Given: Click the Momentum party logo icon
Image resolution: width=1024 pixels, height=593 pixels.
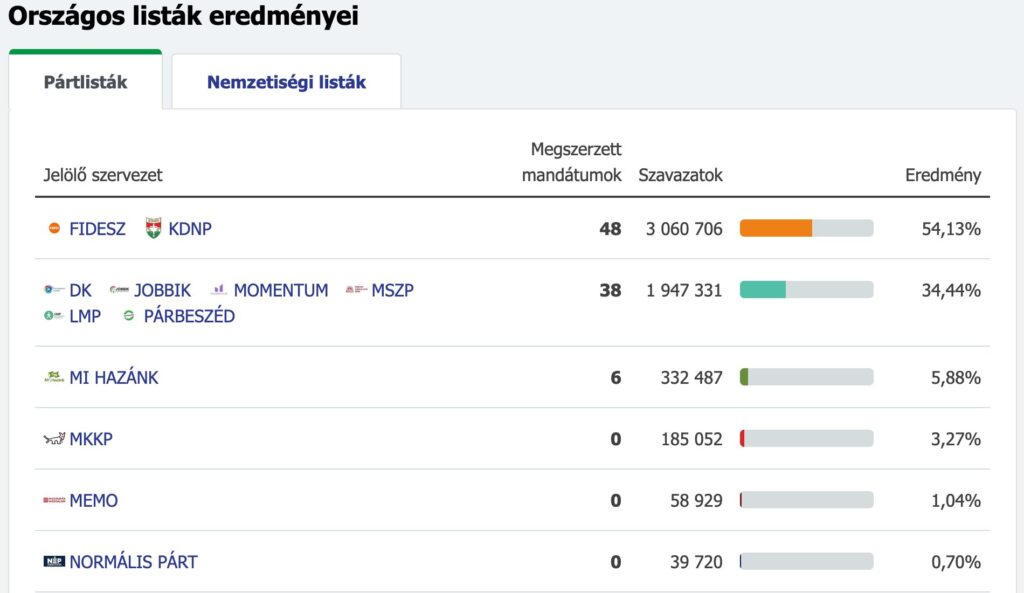Looking at the screenshot, I should click(x=219, y=291).
